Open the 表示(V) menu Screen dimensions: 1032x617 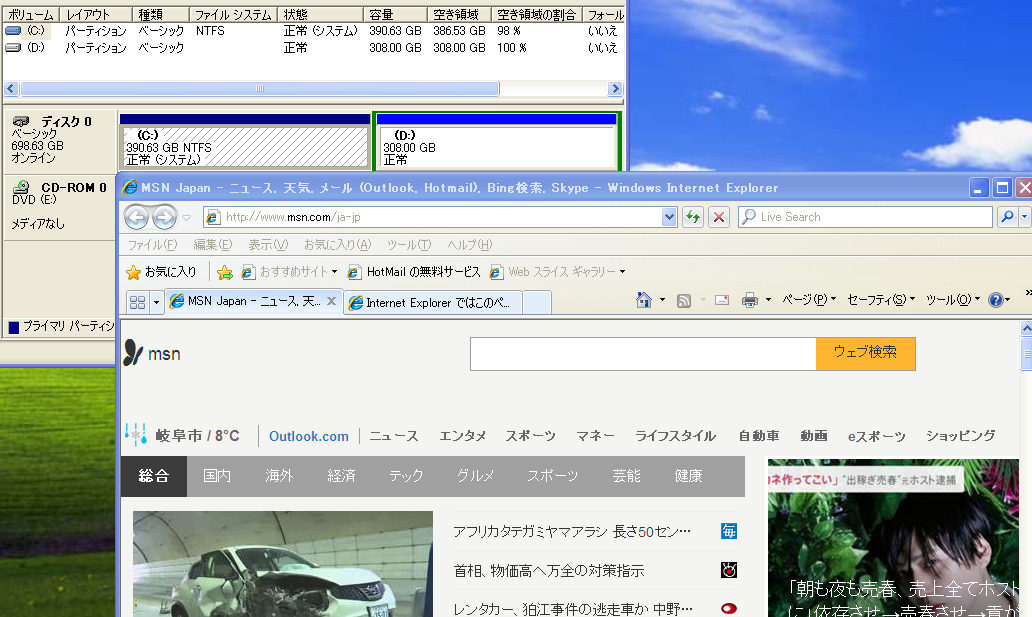pos(268,245)
